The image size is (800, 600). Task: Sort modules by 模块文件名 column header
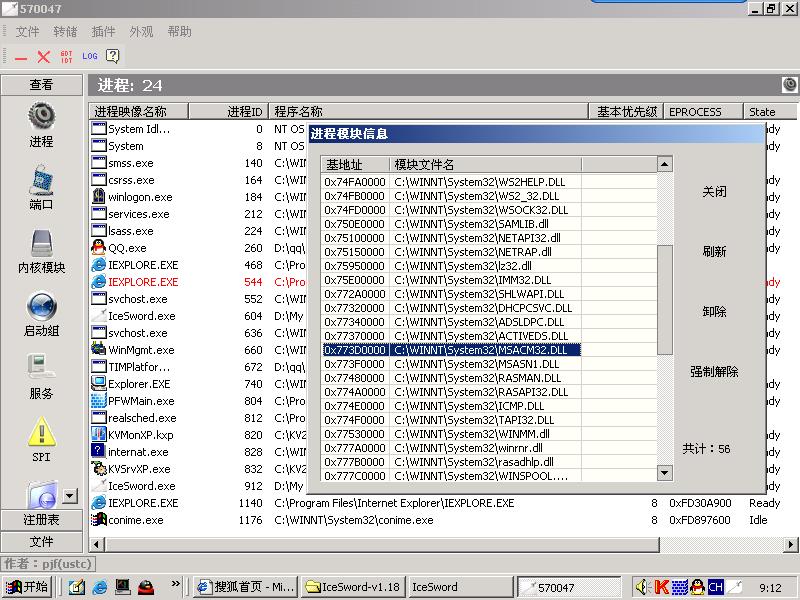[485, 164]
